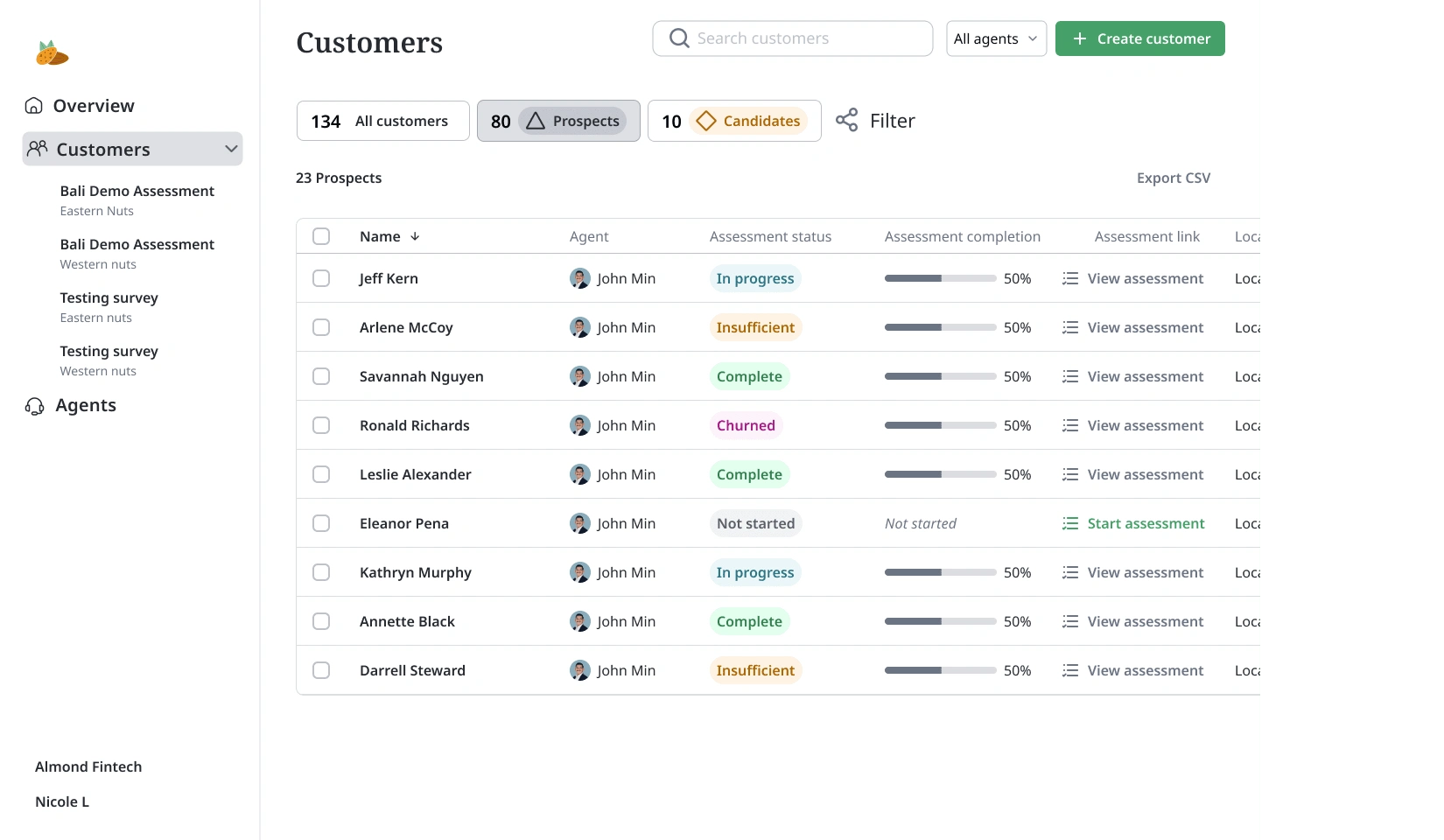Select the Eleanor Pena row checkbox

point(321,523)
